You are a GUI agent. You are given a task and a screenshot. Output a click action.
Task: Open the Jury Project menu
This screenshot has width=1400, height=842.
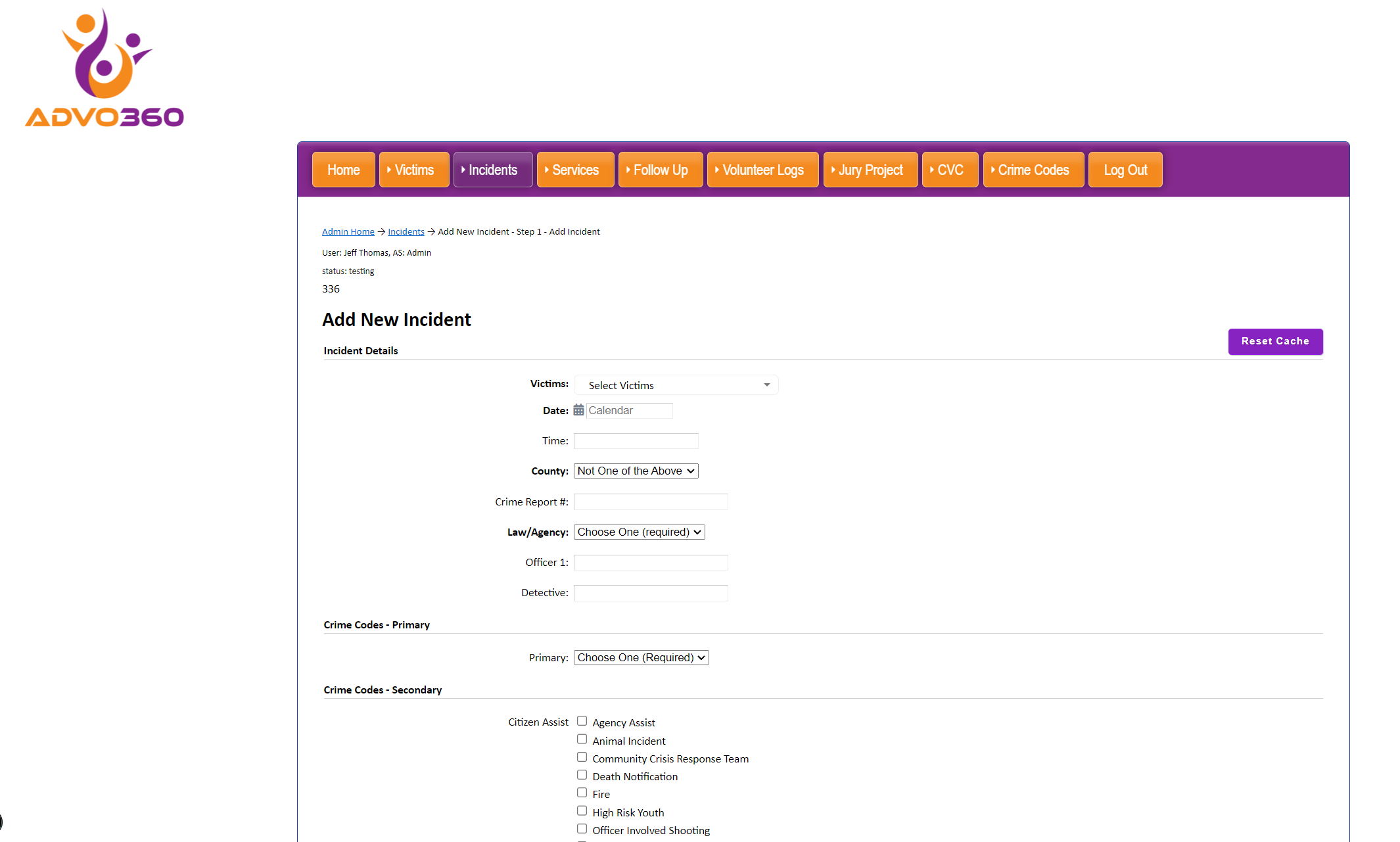(x=870, y=170)
